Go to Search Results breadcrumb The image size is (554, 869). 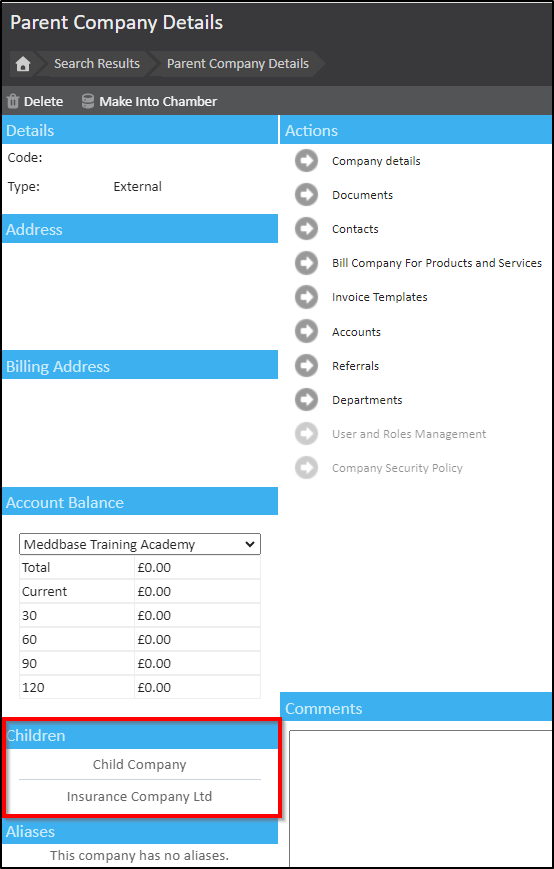click(97, 64)
